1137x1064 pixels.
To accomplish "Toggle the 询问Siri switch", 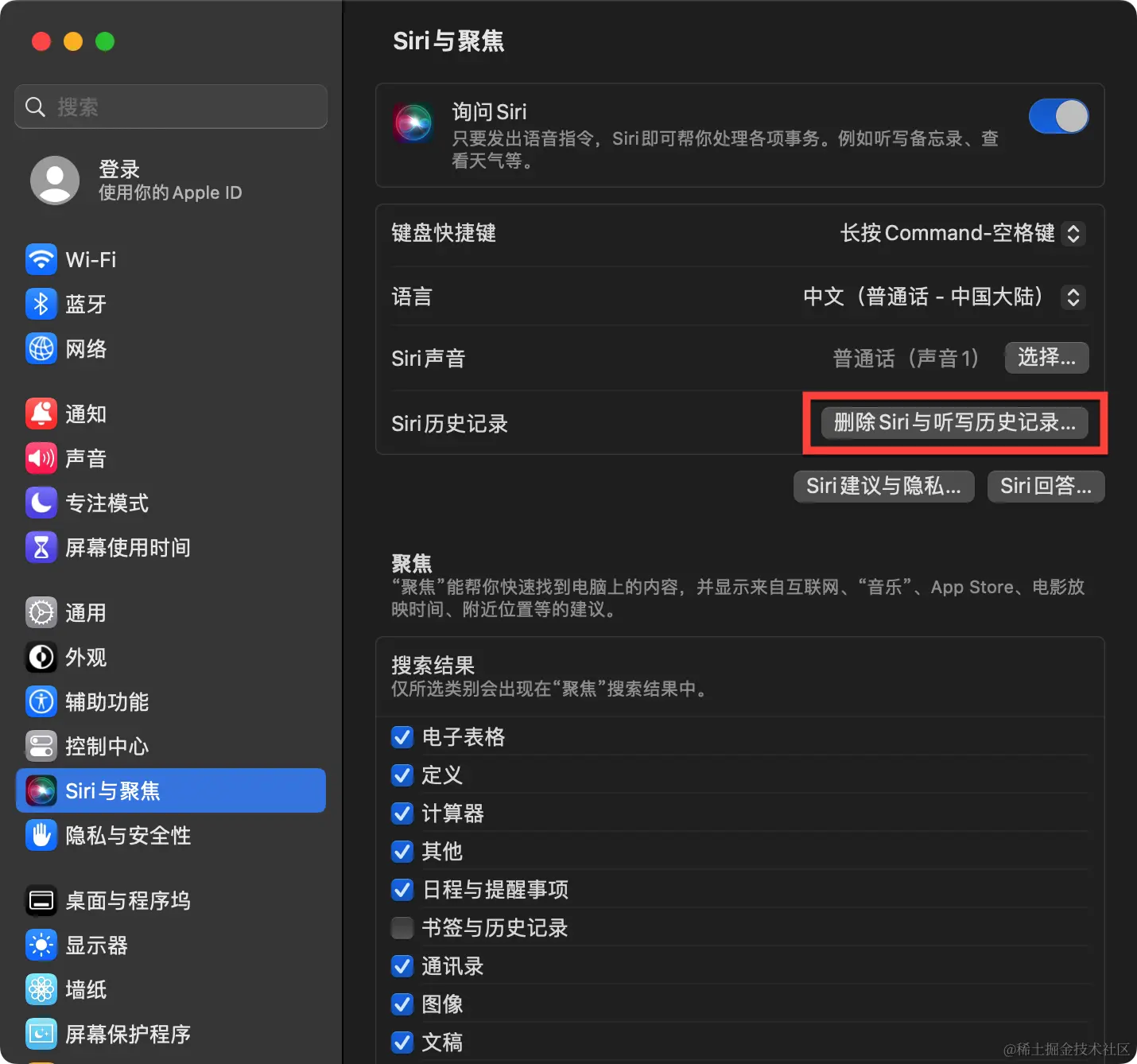I will (x=1058, y=117).
